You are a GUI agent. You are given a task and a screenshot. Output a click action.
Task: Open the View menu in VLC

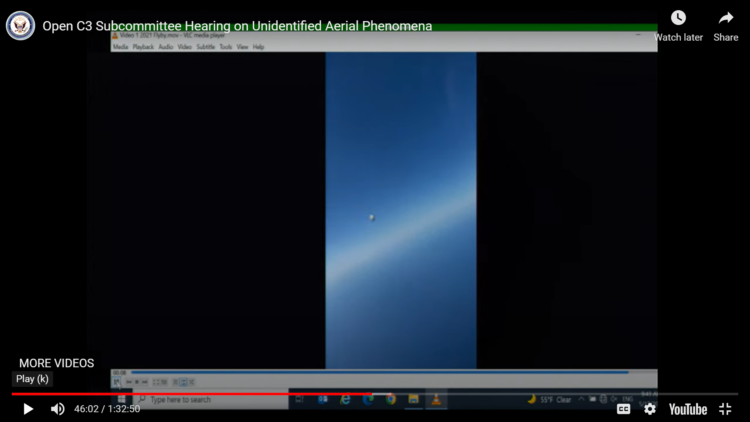click(243, 47)
